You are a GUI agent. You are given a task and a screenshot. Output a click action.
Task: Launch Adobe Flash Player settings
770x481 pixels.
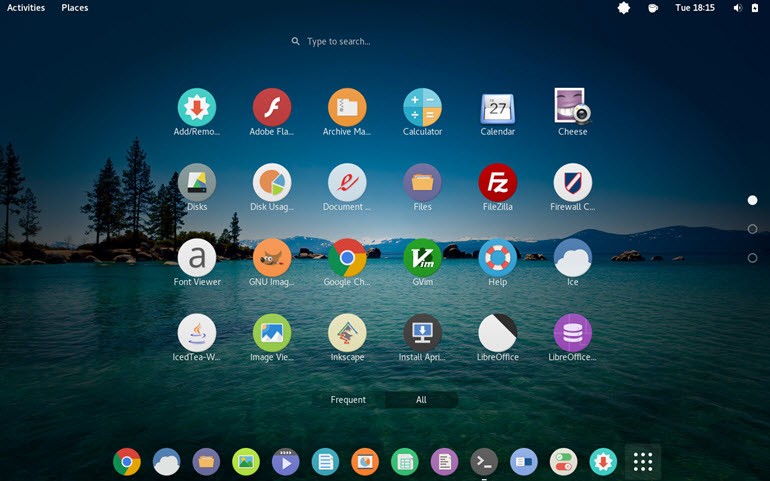272,108
